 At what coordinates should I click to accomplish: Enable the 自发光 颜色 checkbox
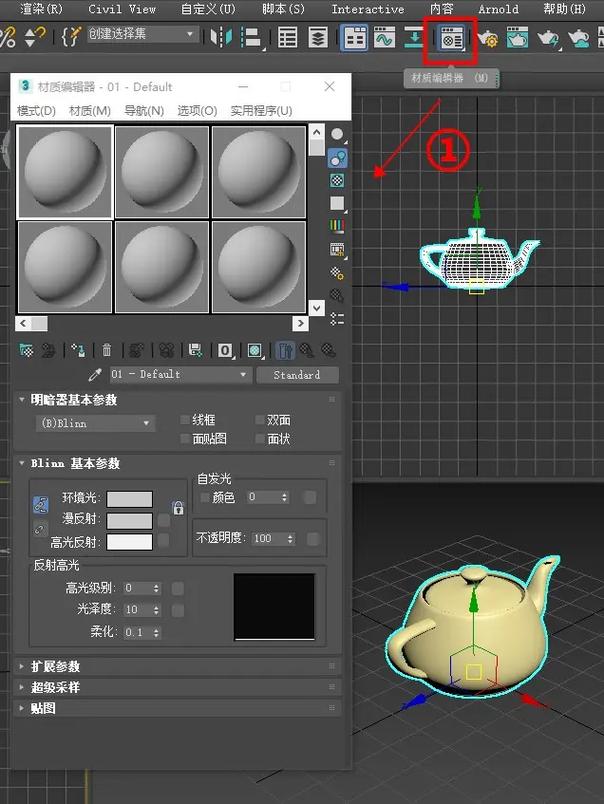205,497
